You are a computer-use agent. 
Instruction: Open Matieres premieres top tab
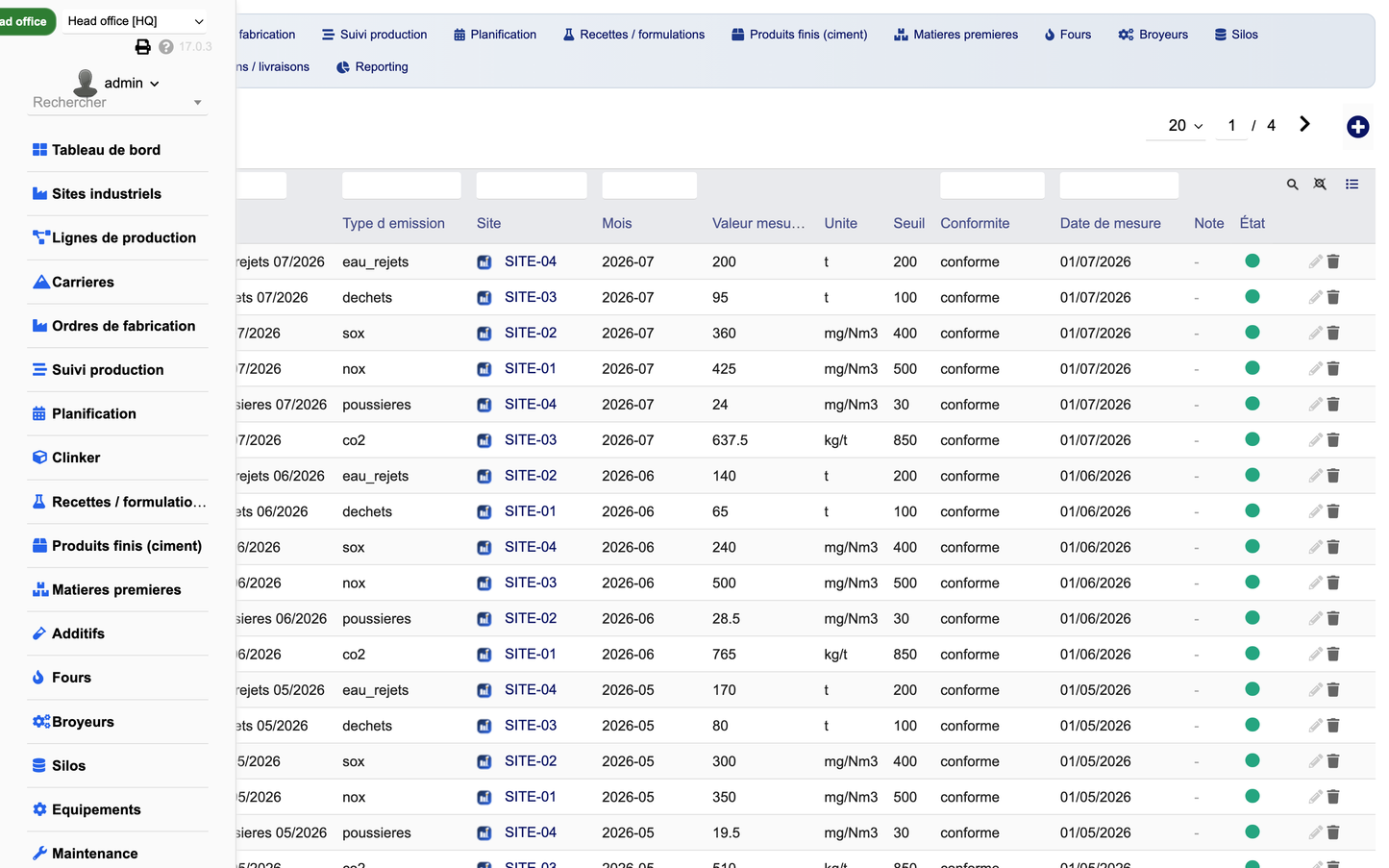coord(956,35)
